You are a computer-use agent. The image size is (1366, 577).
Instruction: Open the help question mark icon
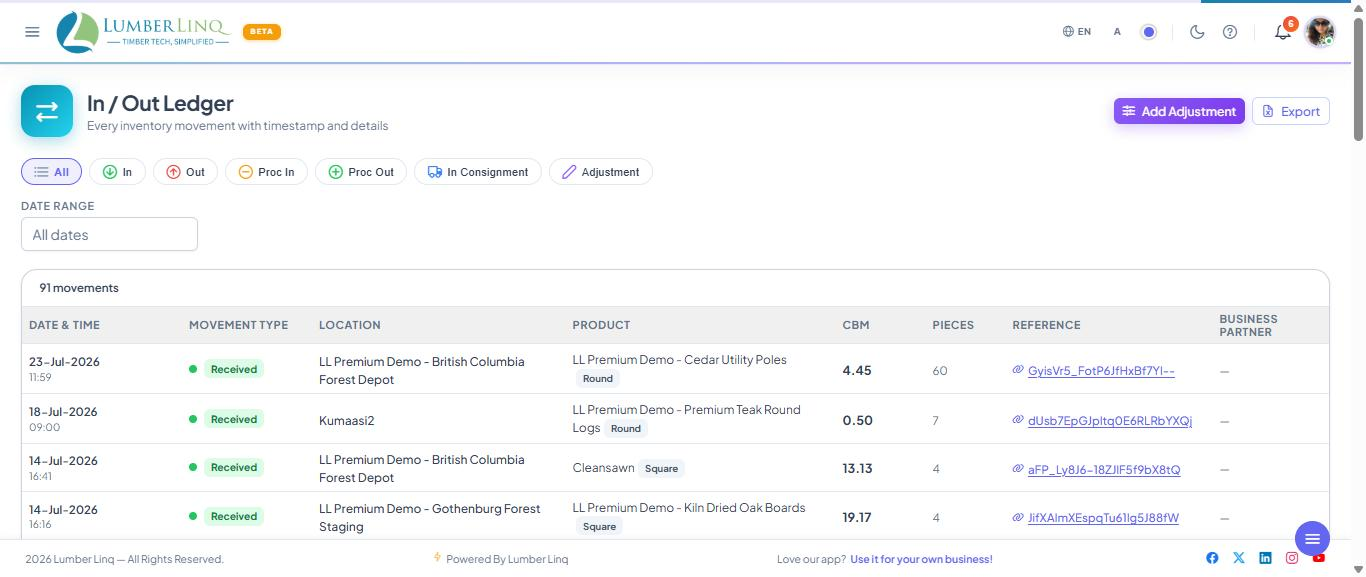(x=1230, y=32)
